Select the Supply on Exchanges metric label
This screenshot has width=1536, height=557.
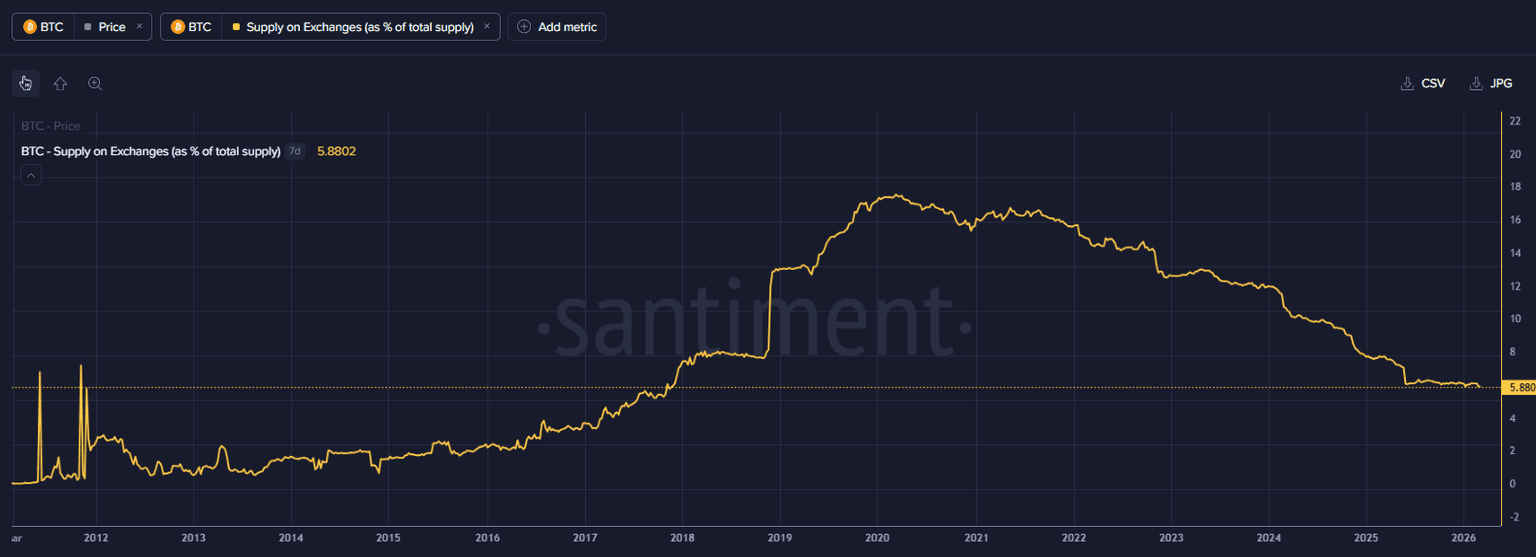coord(359,27)
